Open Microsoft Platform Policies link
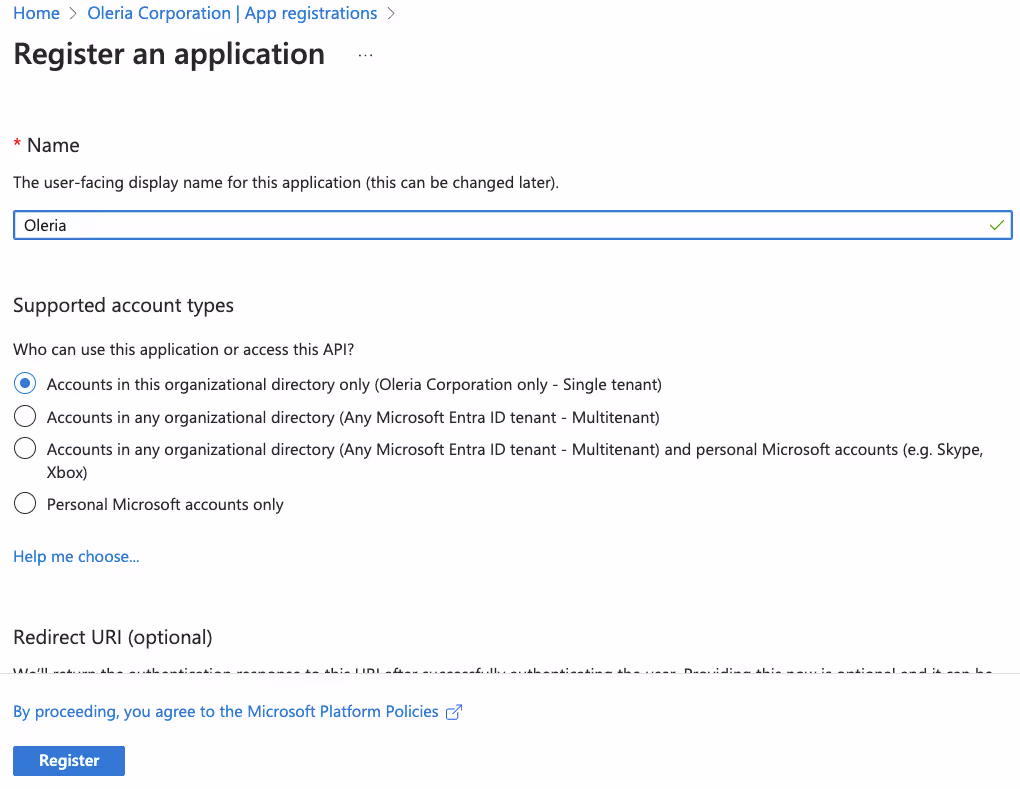1020x789 pixels. tap(226, 712)
